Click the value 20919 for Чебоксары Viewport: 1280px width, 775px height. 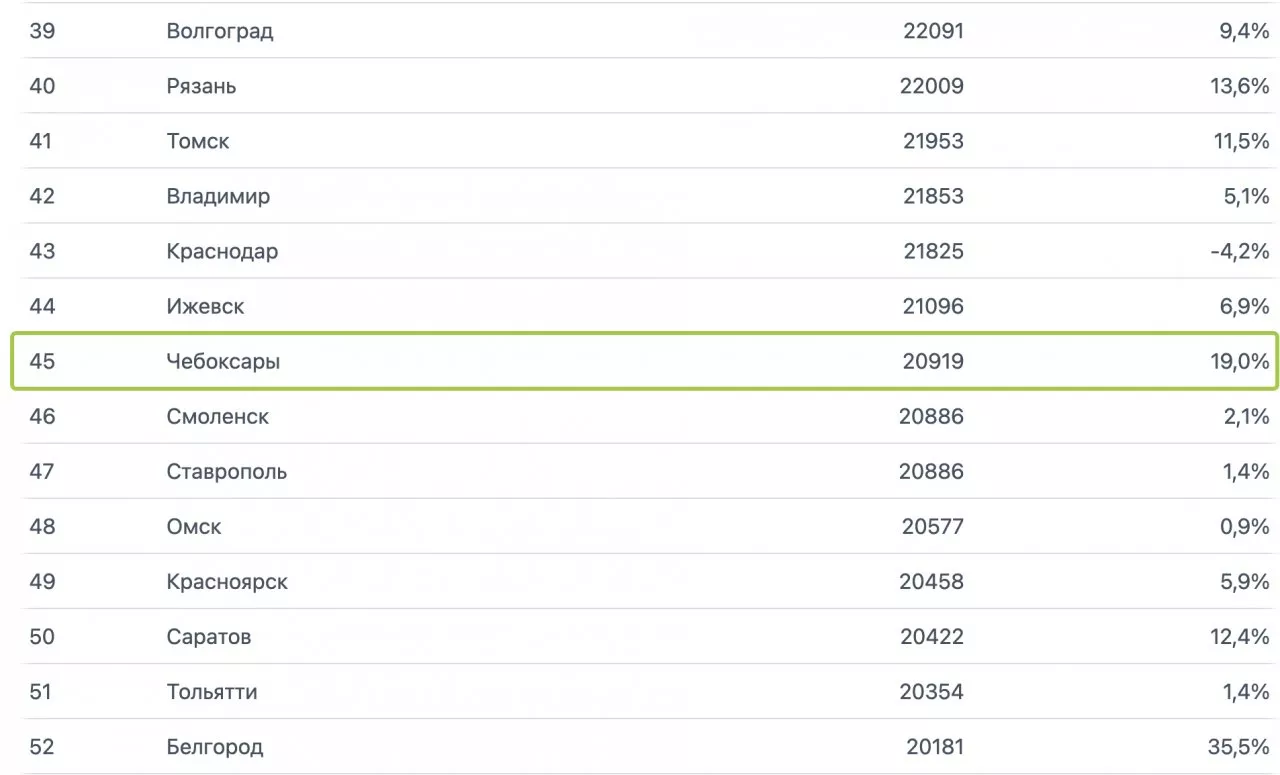point(933,361)
